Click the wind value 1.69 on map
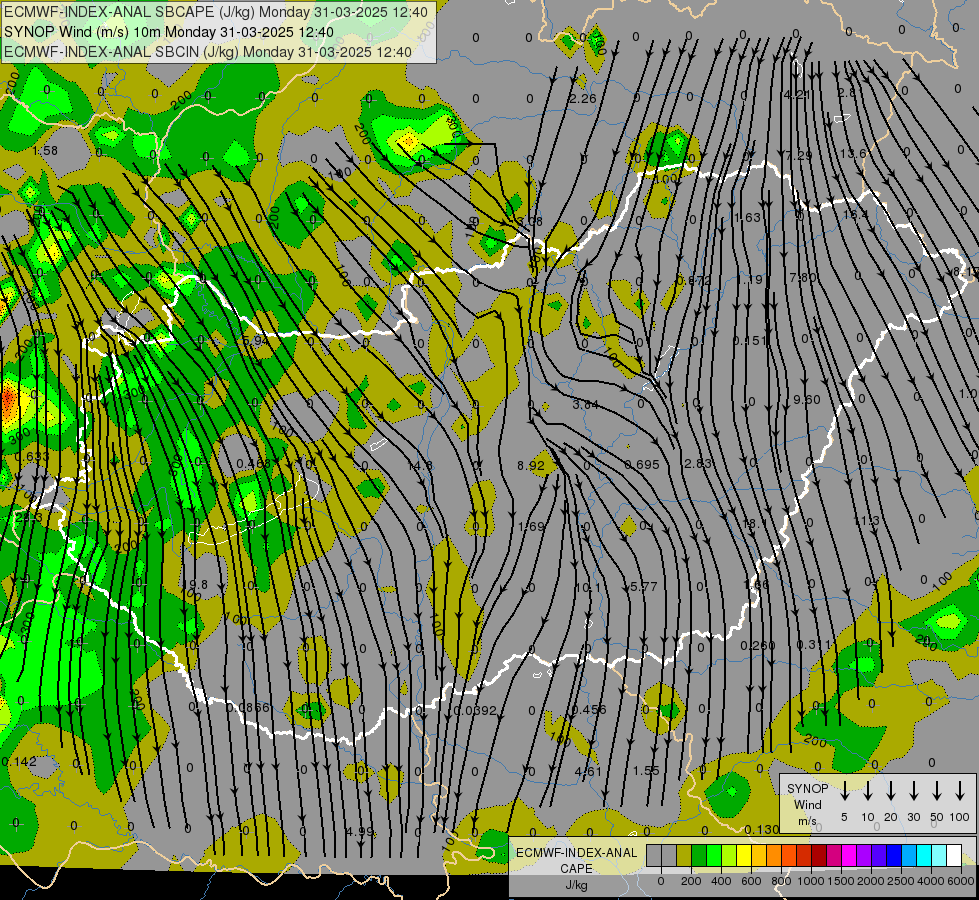The width and height of the screenshot is (979, 900). (x=531, y=527)
